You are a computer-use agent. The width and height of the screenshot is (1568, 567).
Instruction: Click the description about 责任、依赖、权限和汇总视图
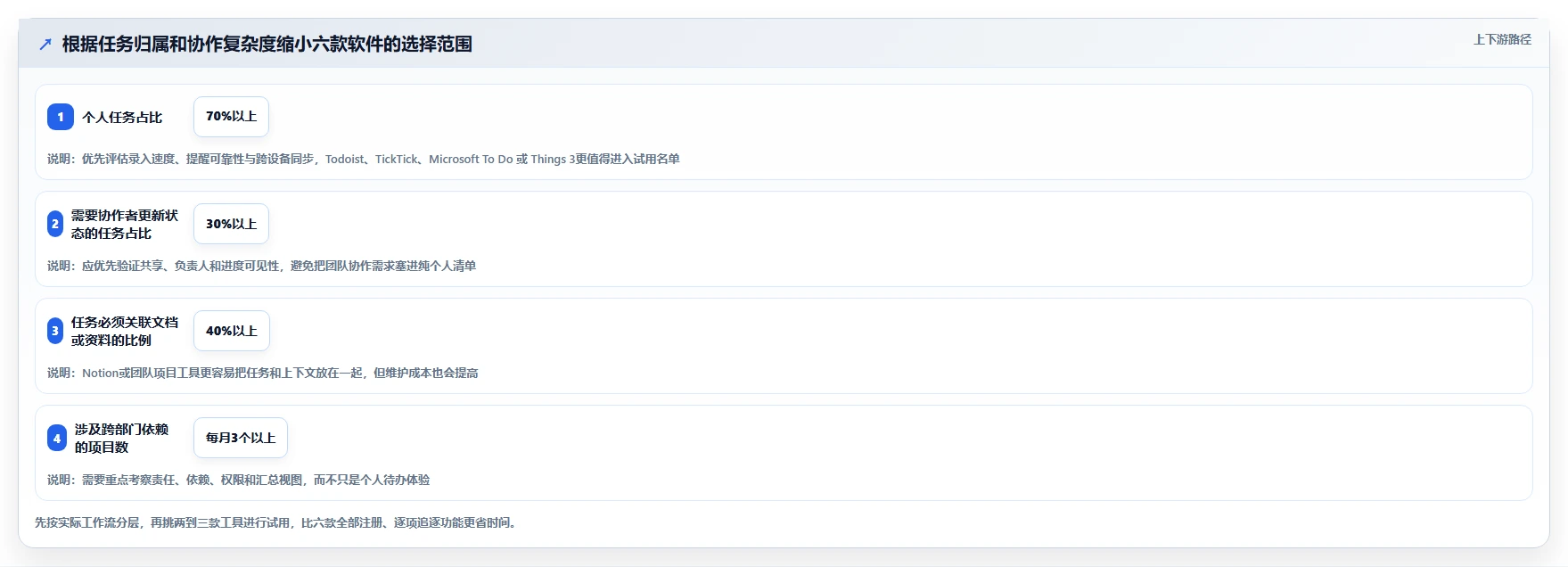point(238,480)
